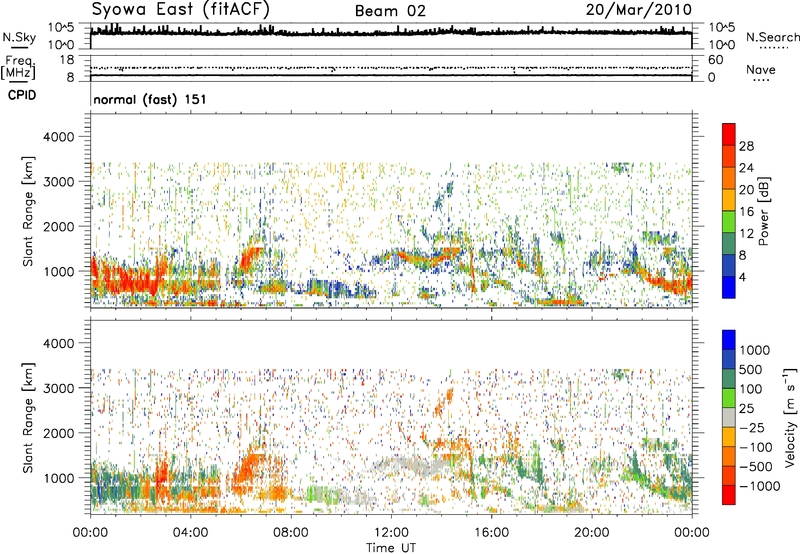Click the dark blue Power segment between 4 and 8

click(729, 266)
